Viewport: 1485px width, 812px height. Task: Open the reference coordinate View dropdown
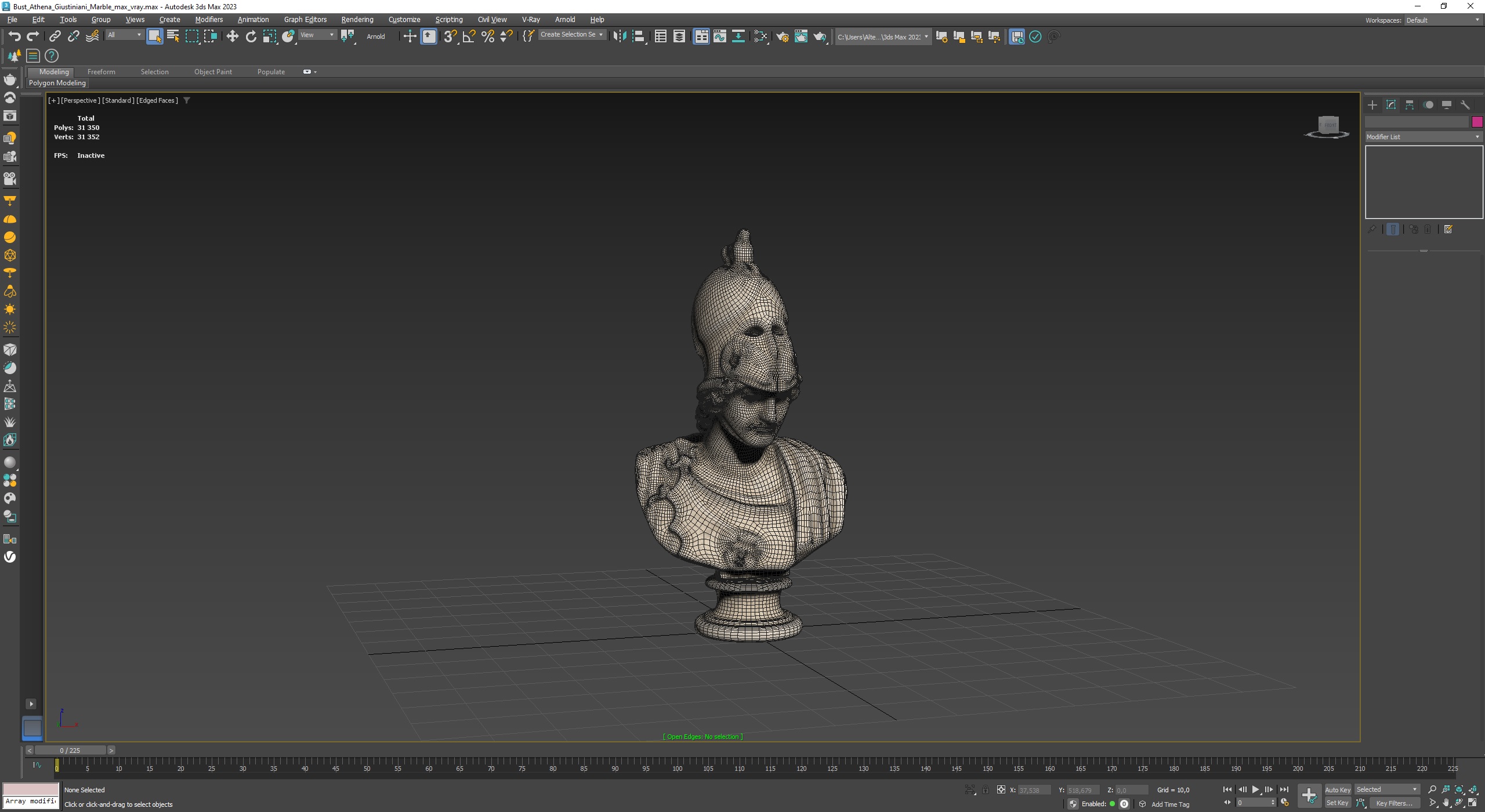pyautogui.click(x=317, y=35)
